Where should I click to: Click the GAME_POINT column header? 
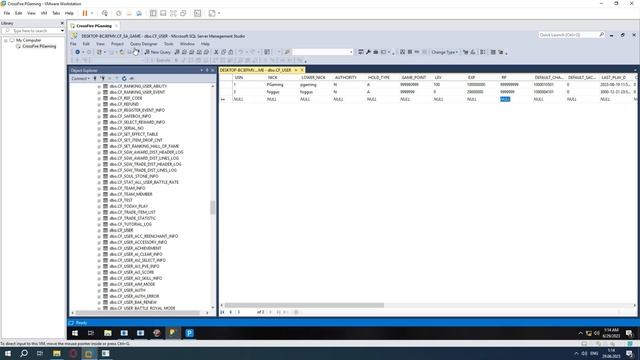pyautogui.click(x=413, y=78)
